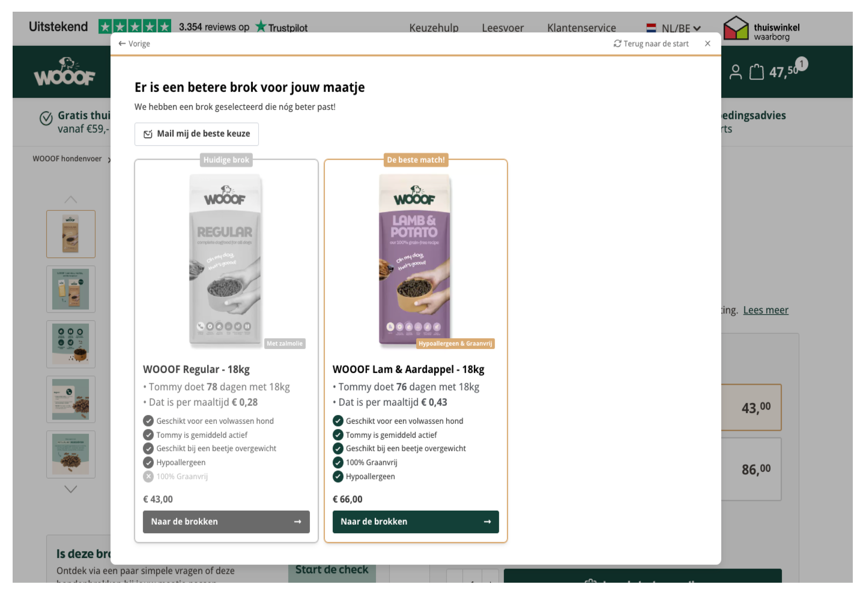
Task: Open Leesvoer menu item
Action: [503, 28]
